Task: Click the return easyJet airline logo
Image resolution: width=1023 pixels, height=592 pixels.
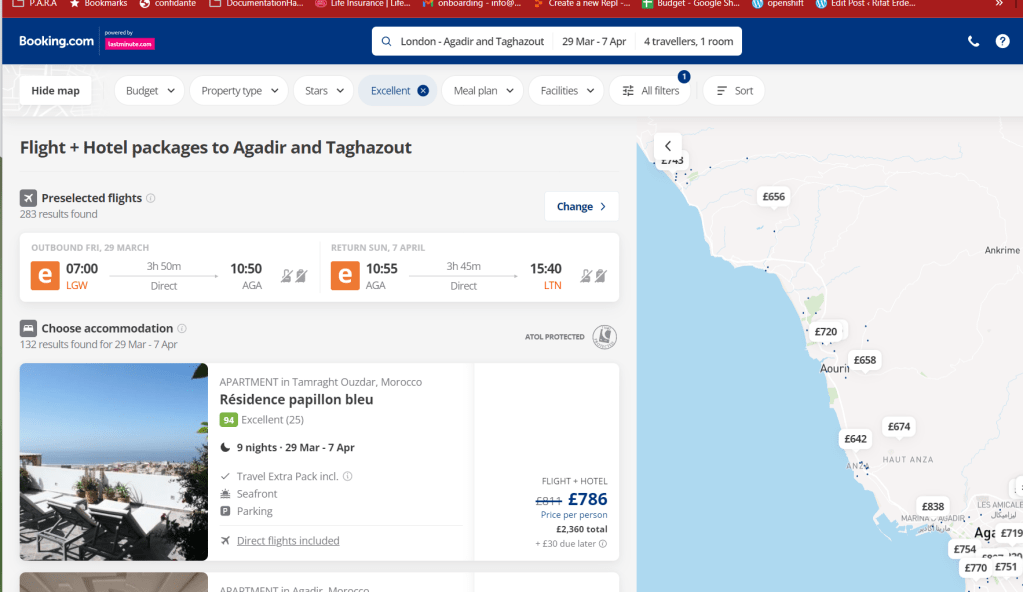Action: pos(345,275)
